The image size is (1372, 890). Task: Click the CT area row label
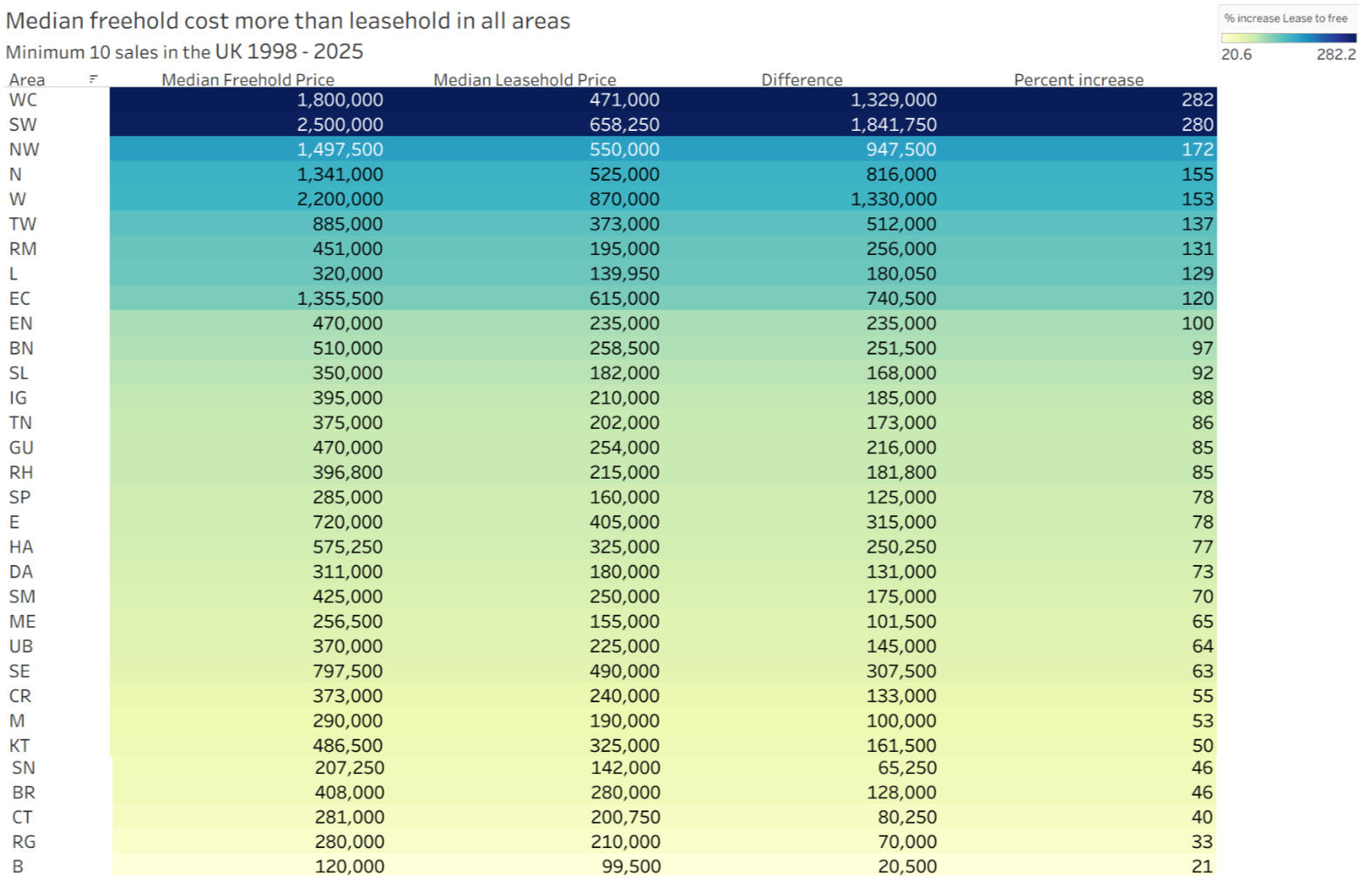coord(22,818)
